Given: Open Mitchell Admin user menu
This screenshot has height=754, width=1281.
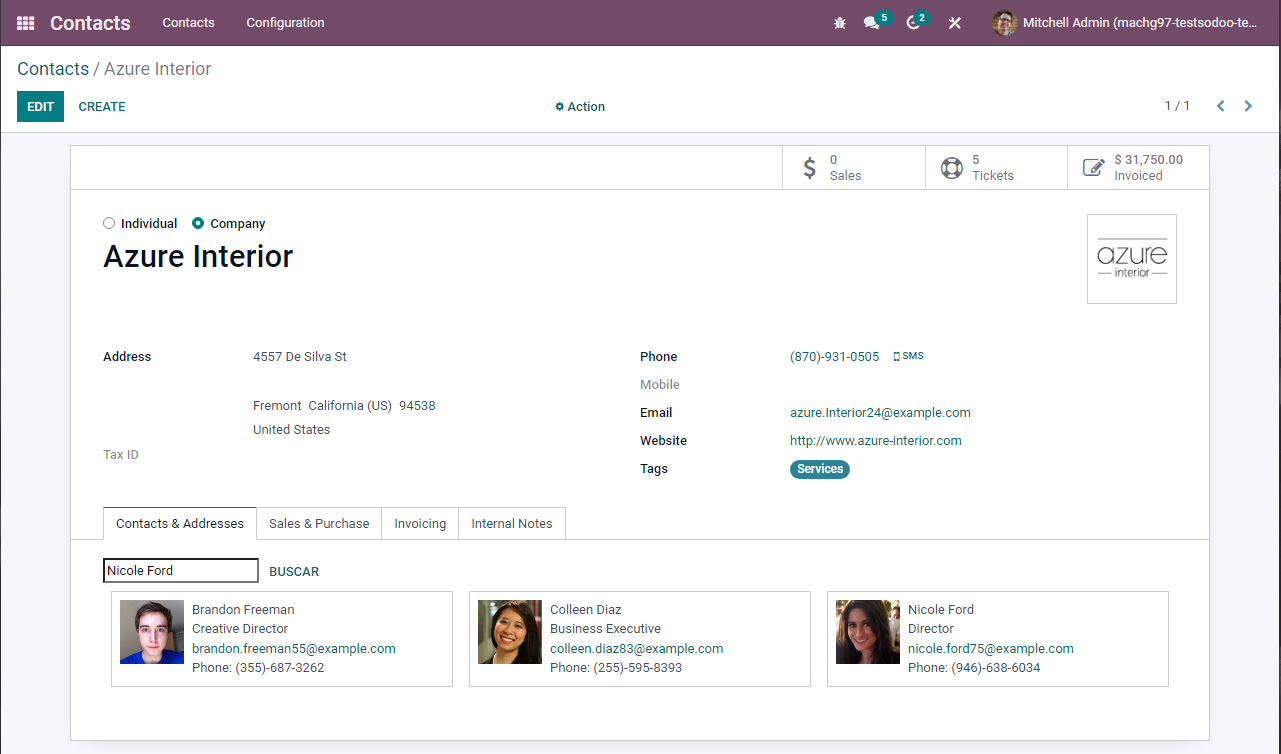Looking at the screenshot, I should pyautogui.click(x=1125, y=23).
